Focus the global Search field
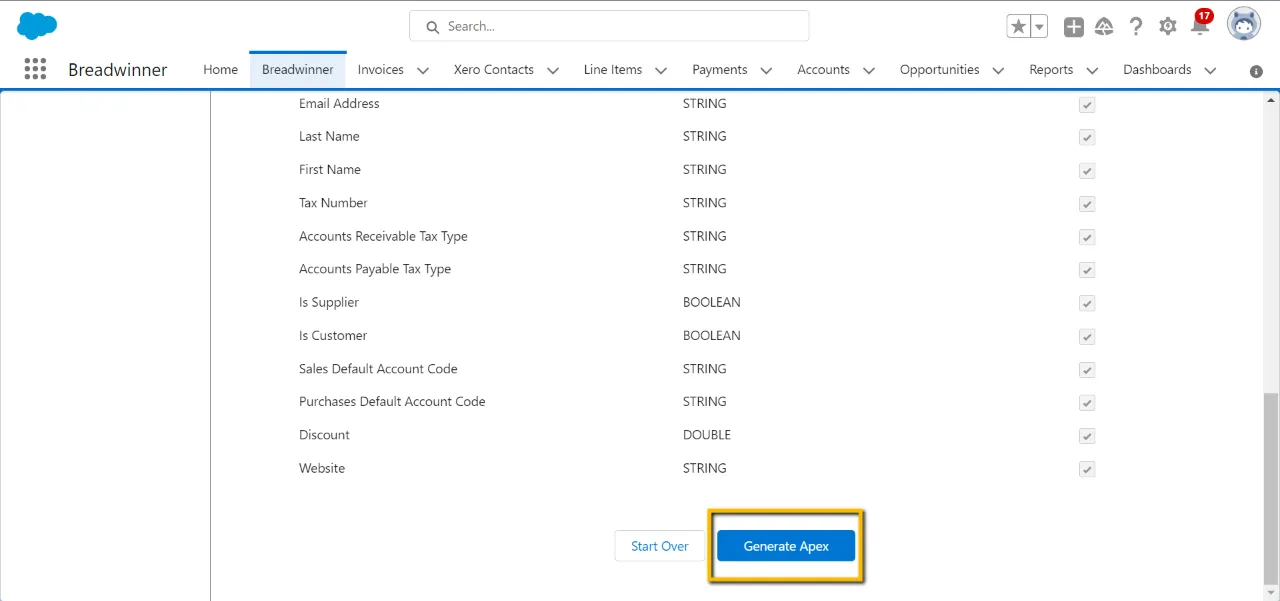 click(609, 26)
